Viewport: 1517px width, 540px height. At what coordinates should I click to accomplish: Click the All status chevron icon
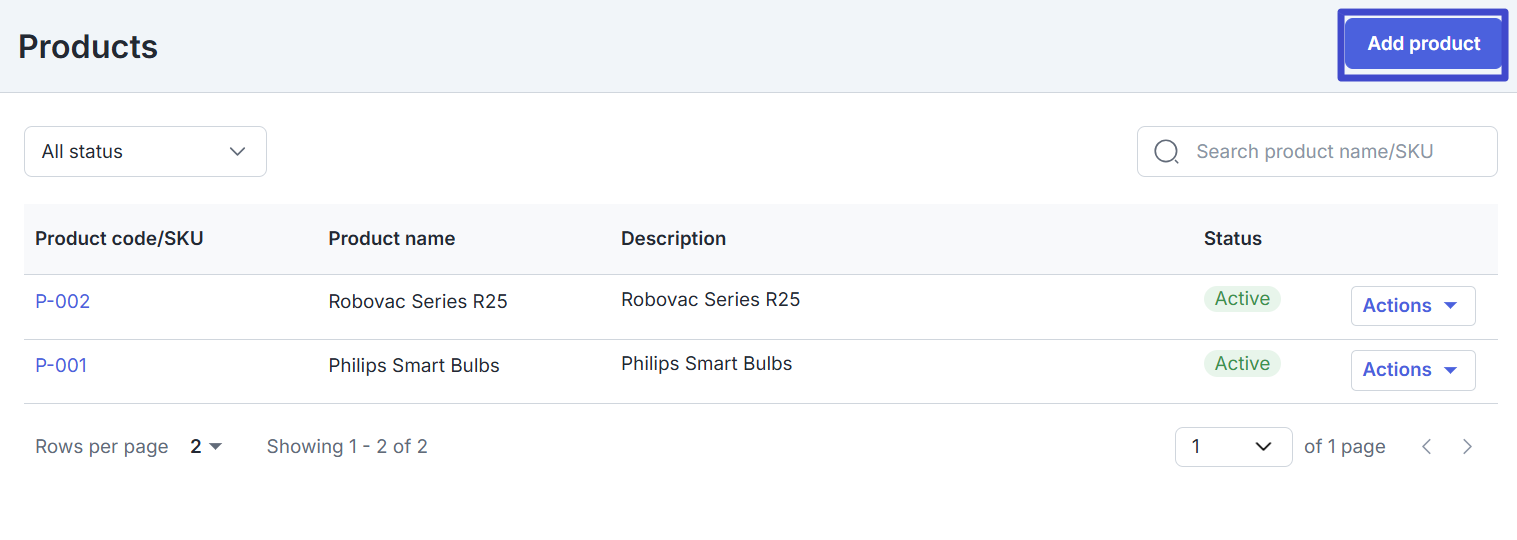click(x=238, y=152)
